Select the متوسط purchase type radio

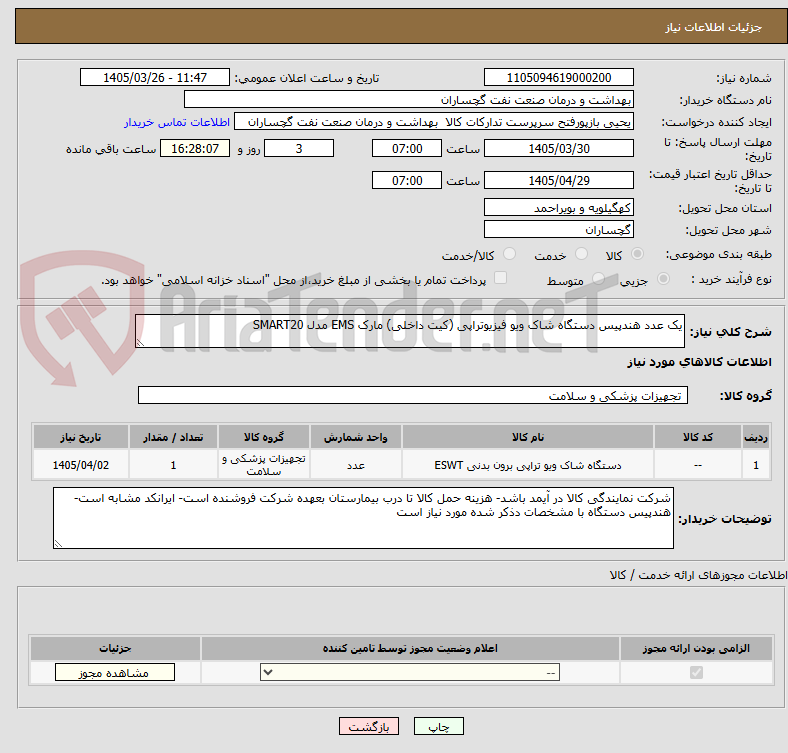(598, 279)
